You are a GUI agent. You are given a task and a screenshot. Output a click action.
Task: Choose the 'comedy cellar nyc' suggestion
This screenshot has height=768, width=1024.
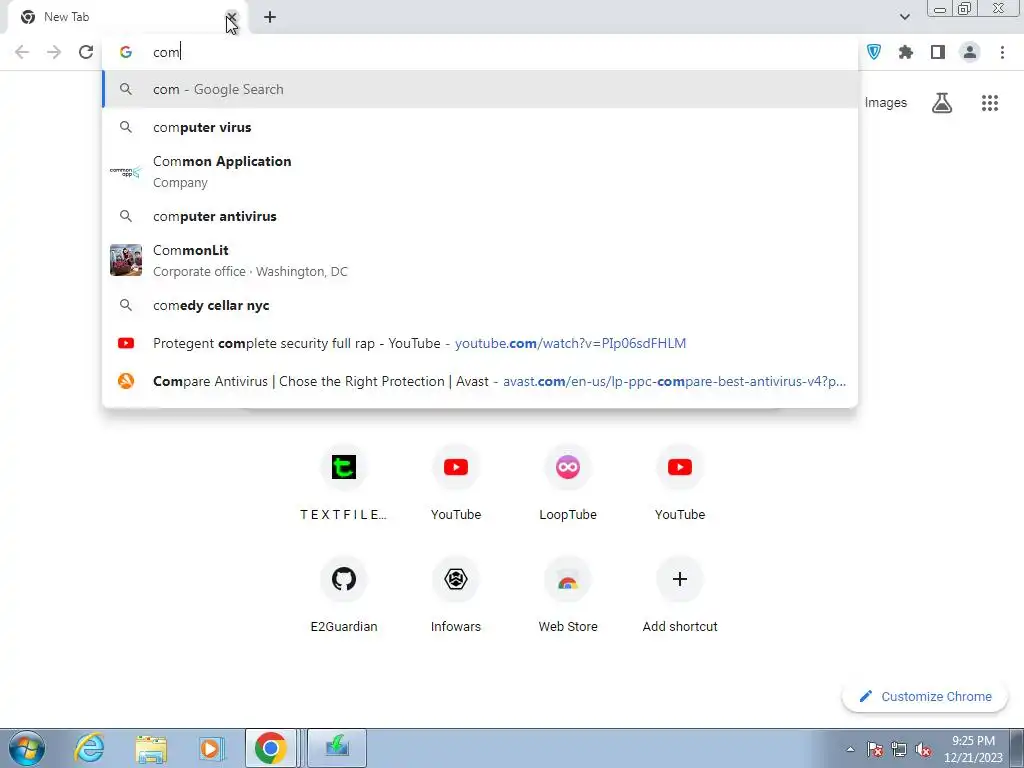(480, 306)
